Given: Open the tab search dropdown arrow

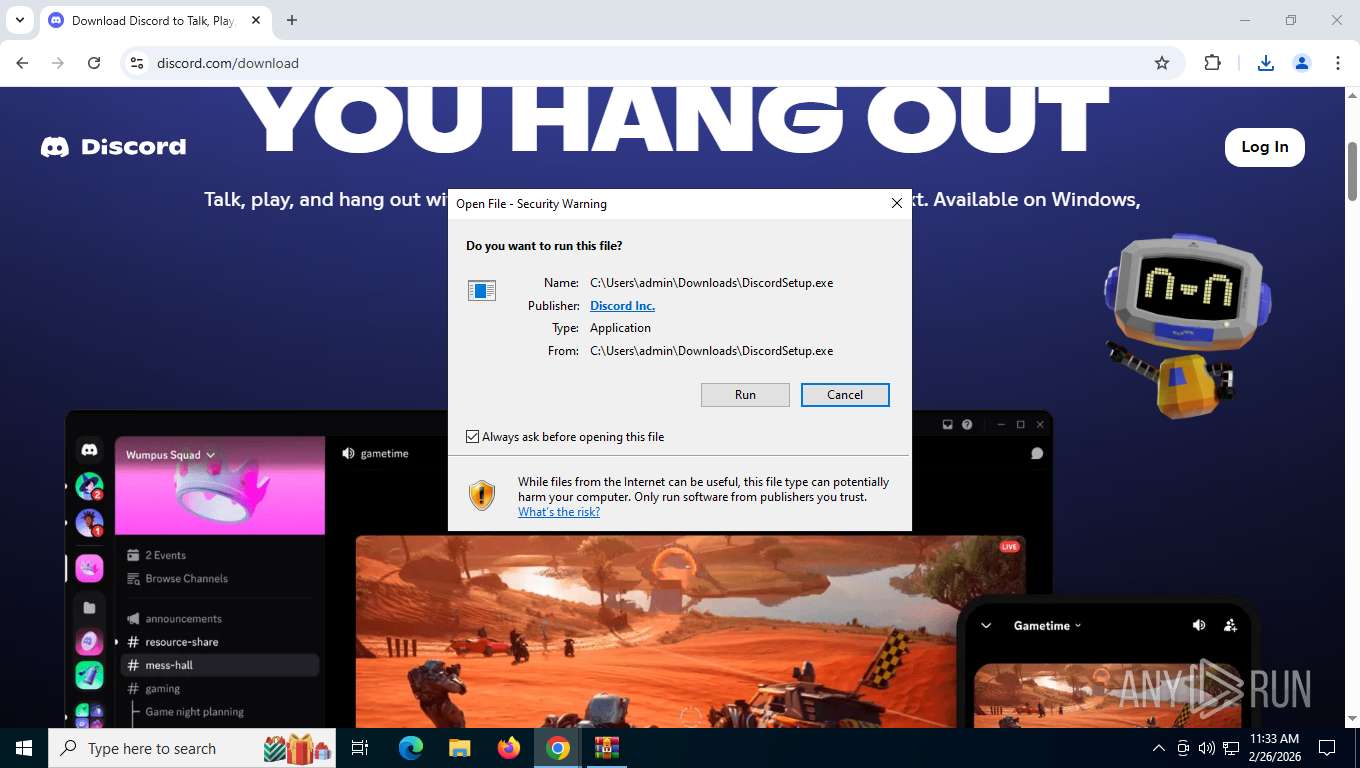Looking at the screenshot, I should pos(19,20).
